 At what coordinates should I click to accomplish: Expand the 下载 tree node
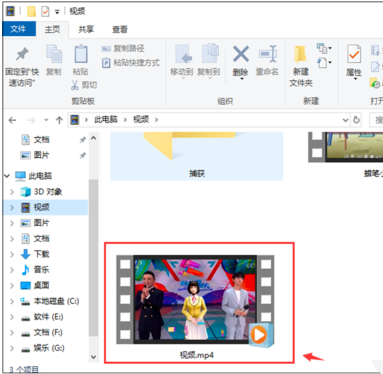point(12,254)
